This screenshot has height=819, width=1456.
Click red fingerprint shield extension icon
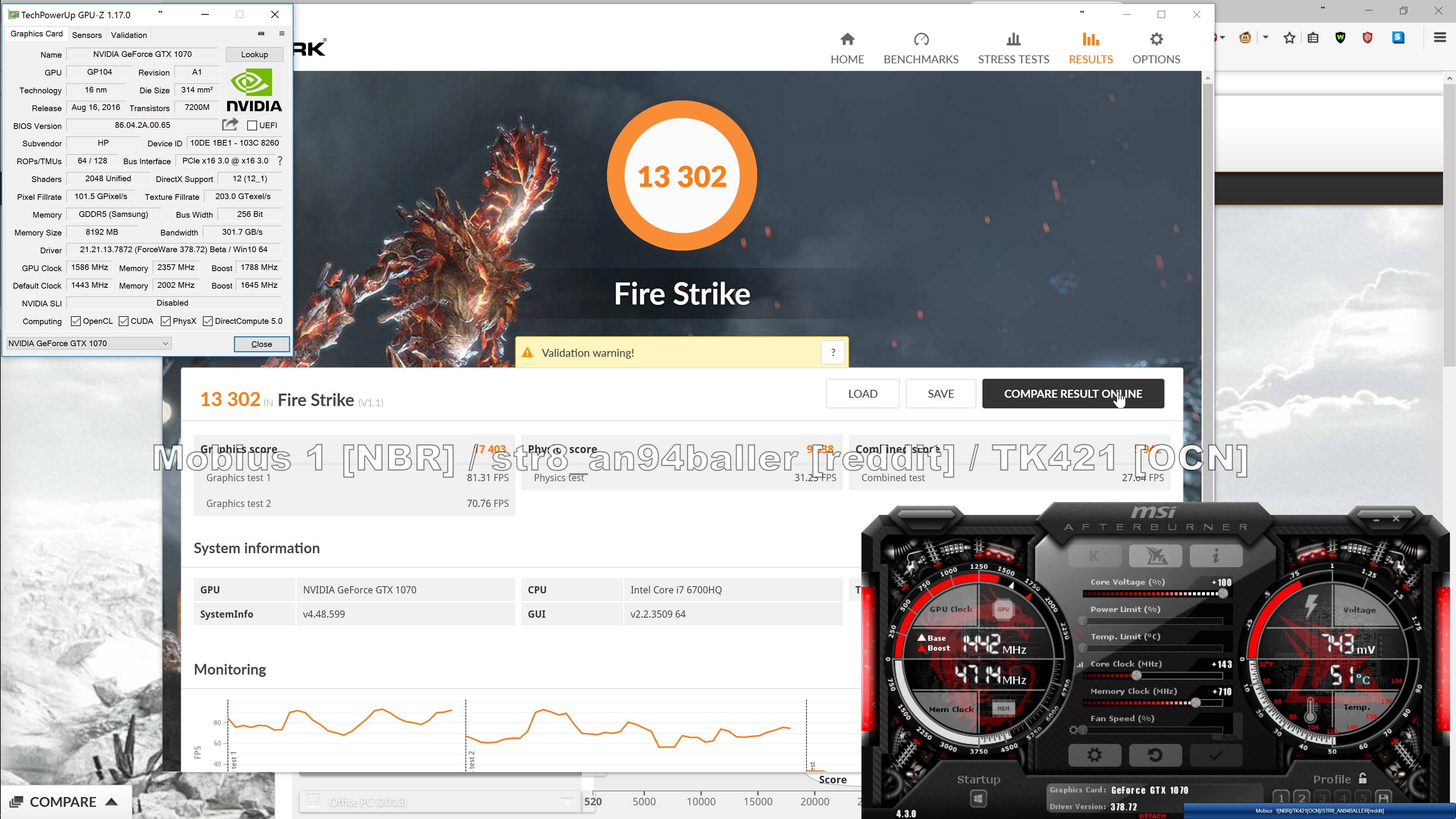[x=1367, y=38]
